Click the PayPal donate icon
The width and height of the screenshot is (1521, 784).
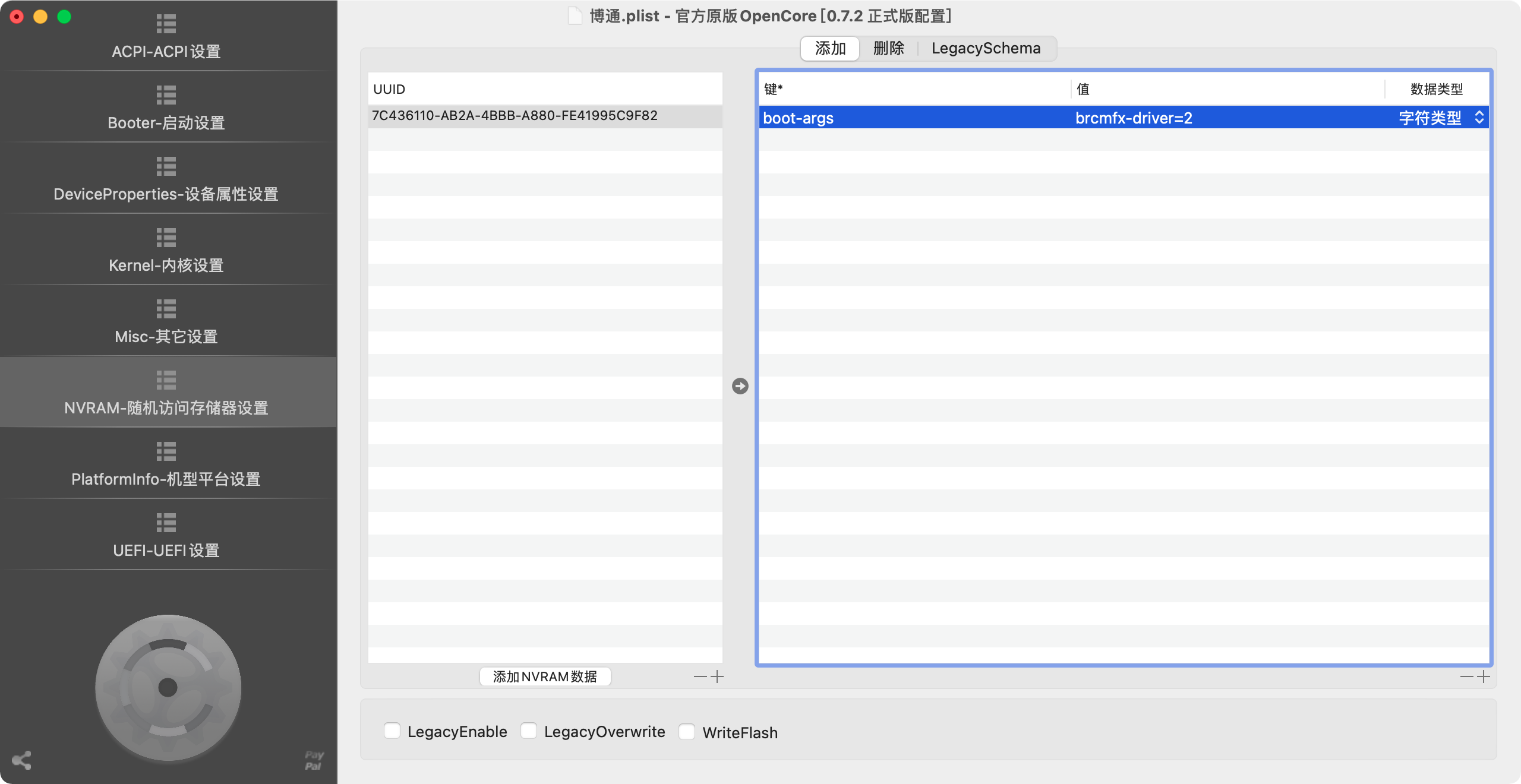click(x=314, y=760)
